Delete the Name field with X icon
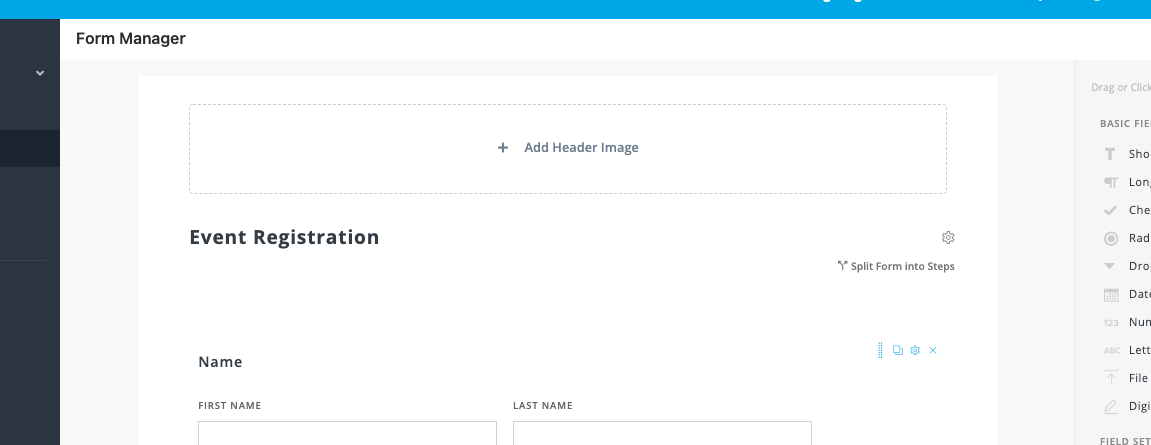This screenshot has height=445, width=1151. [933, 350]
